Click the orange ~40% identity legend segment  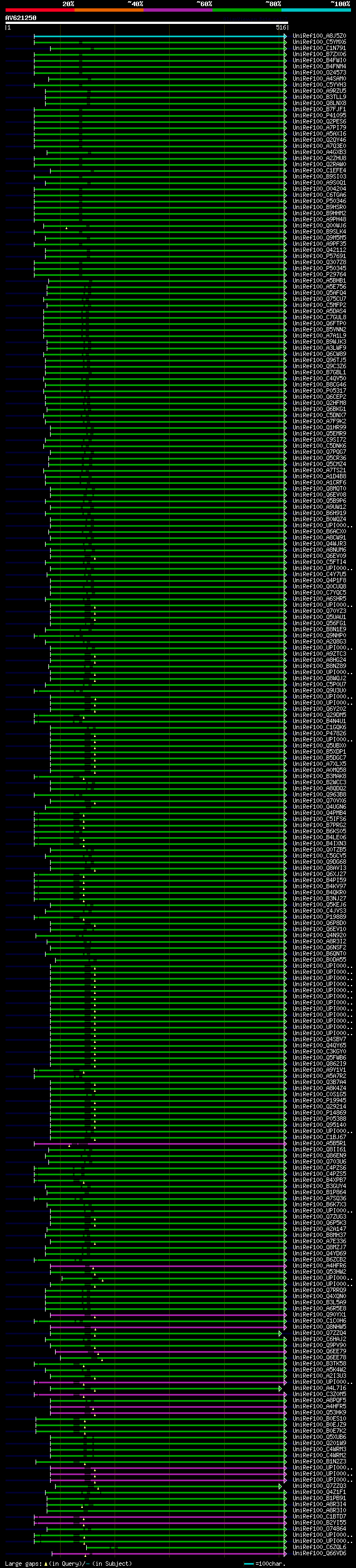(109, 10)
